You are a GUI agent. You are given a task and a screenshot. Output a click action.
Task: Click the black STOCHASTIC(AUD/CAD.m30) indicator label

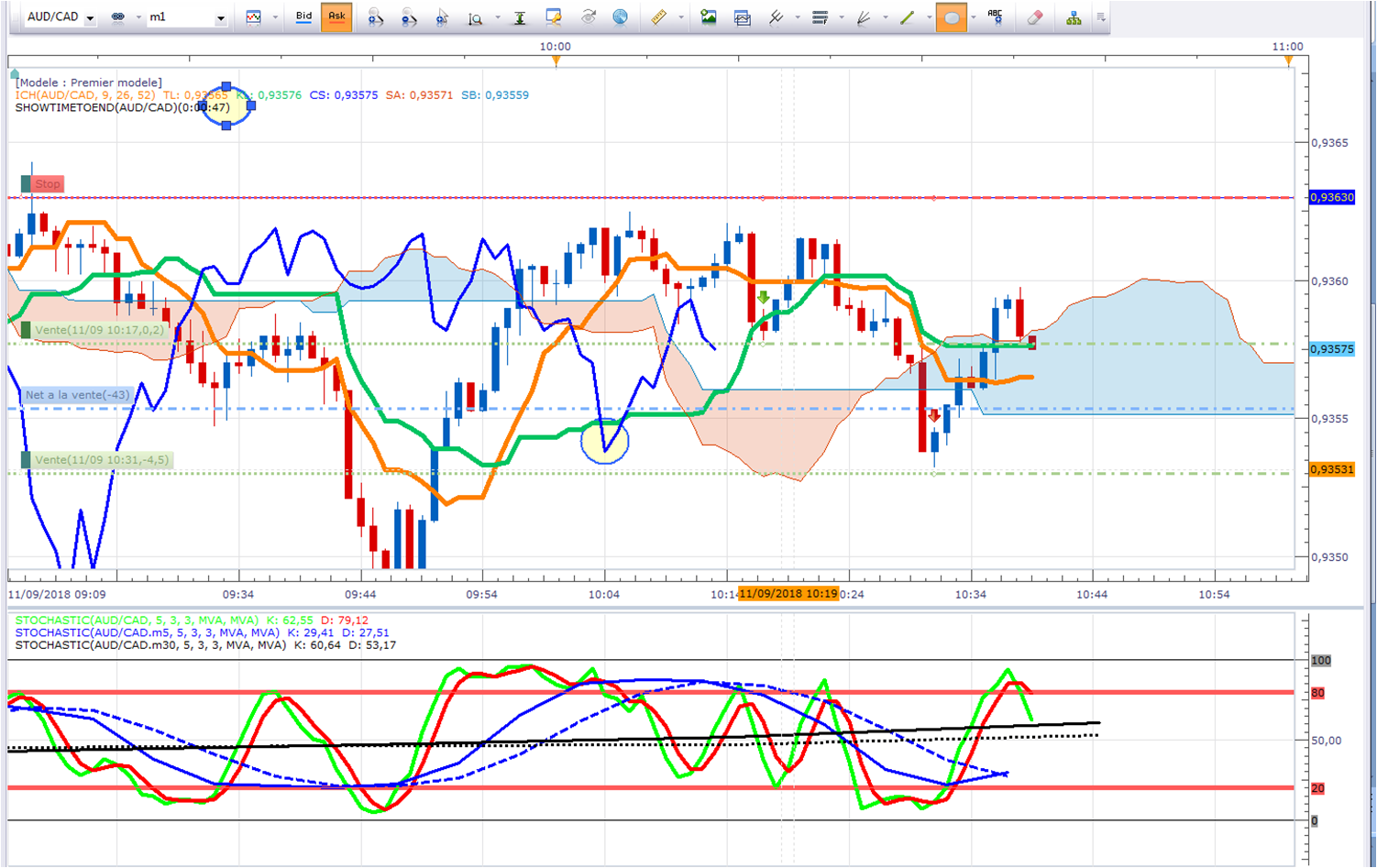click(x=151, y=645)
